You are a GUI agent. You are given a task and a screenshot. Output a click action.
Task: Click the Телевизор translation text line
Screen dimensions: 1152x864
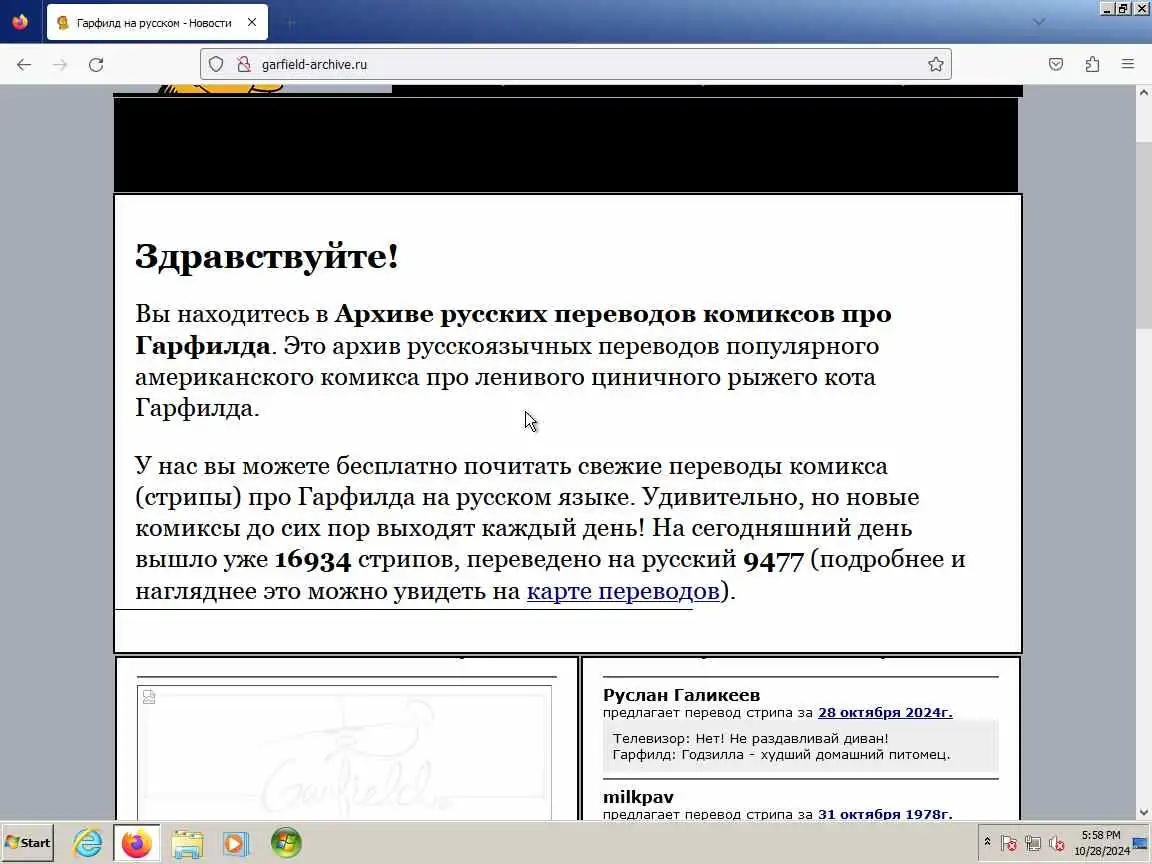(750, 738)
